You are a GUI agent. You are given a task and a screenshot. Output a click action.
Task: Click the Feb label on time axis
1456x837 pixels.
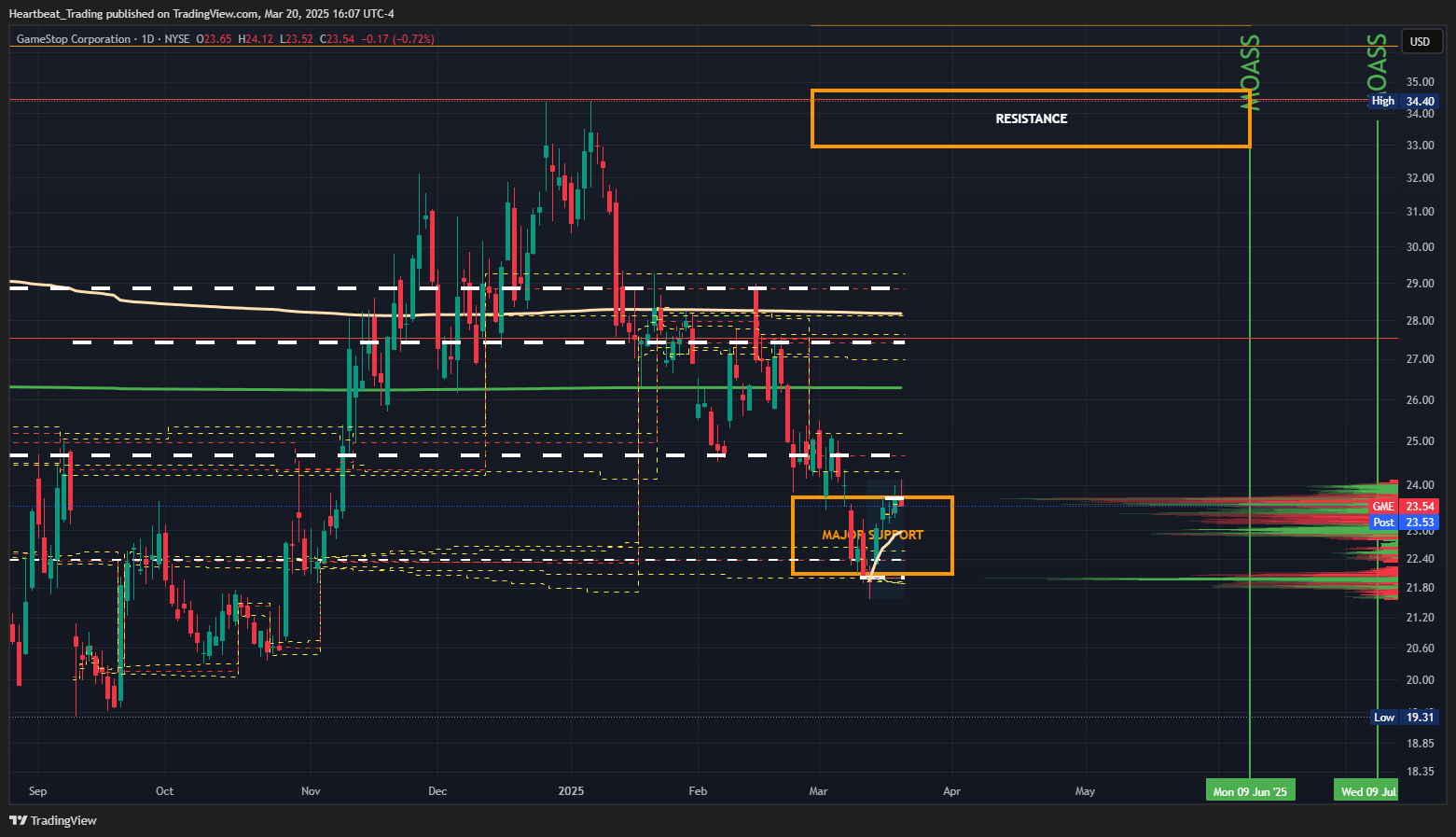[698, 791]
